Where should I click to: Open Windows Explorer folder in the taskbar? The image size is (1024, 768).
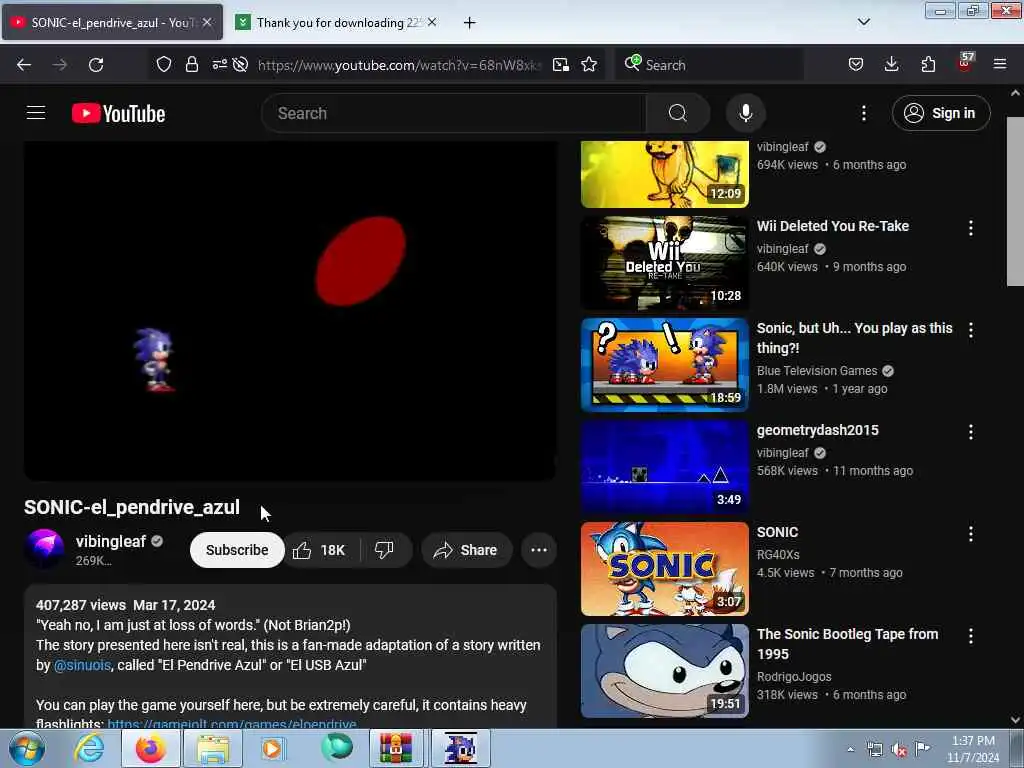coord(213,748)
